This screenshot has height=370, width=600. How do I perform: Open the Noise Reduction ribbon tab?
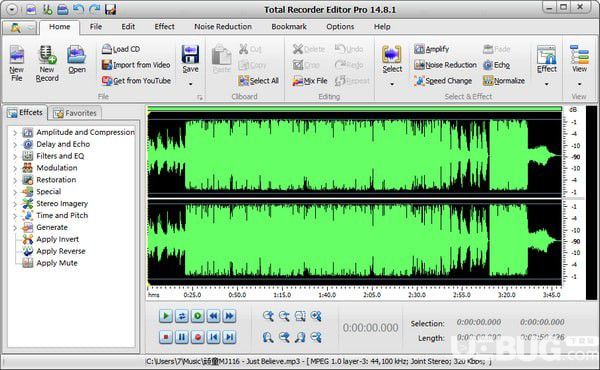click(x=223, y=26)
